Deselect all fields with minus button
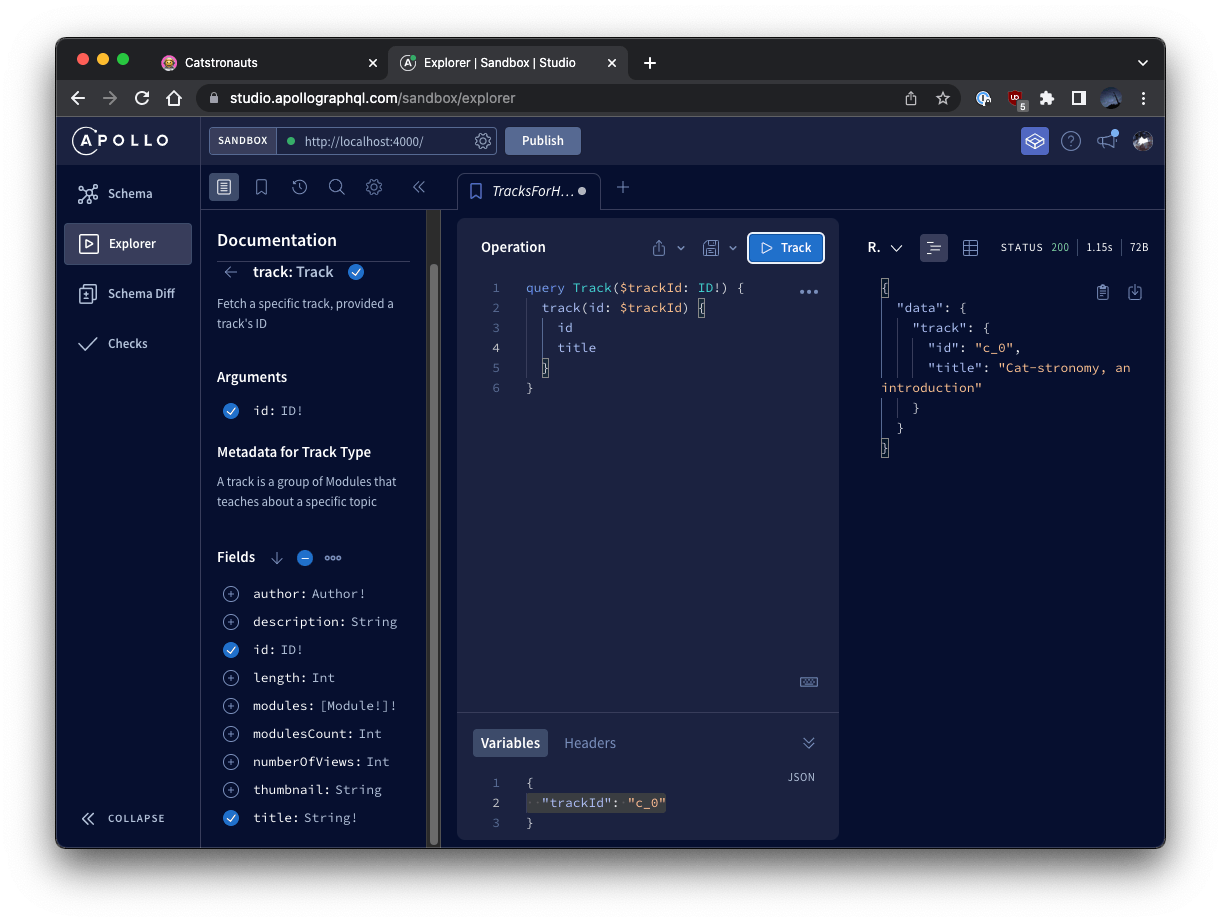Image resolution: width=1221 pixels, height=922 pixels. pyautogui.click(x=305, y=558)
